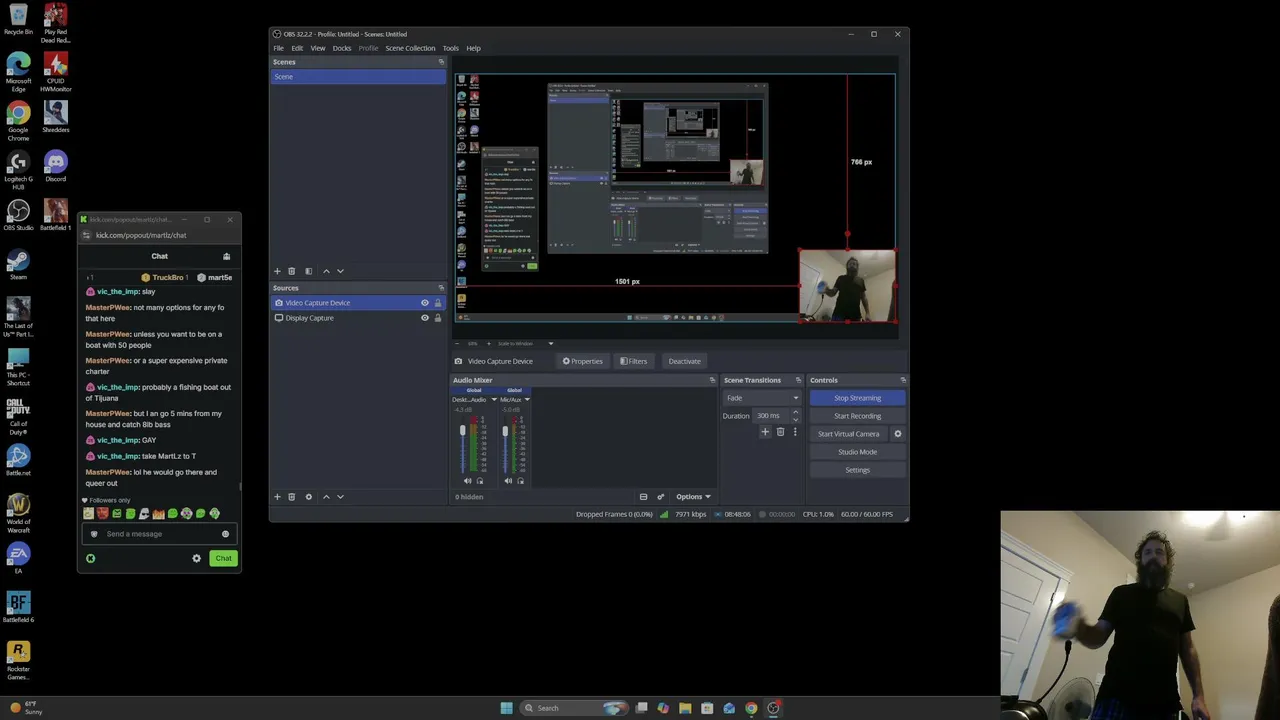Image resolution: width=1280 pixels, height=720 pixels.
Task: Open the Docks menu
Action: coord(342,48)
